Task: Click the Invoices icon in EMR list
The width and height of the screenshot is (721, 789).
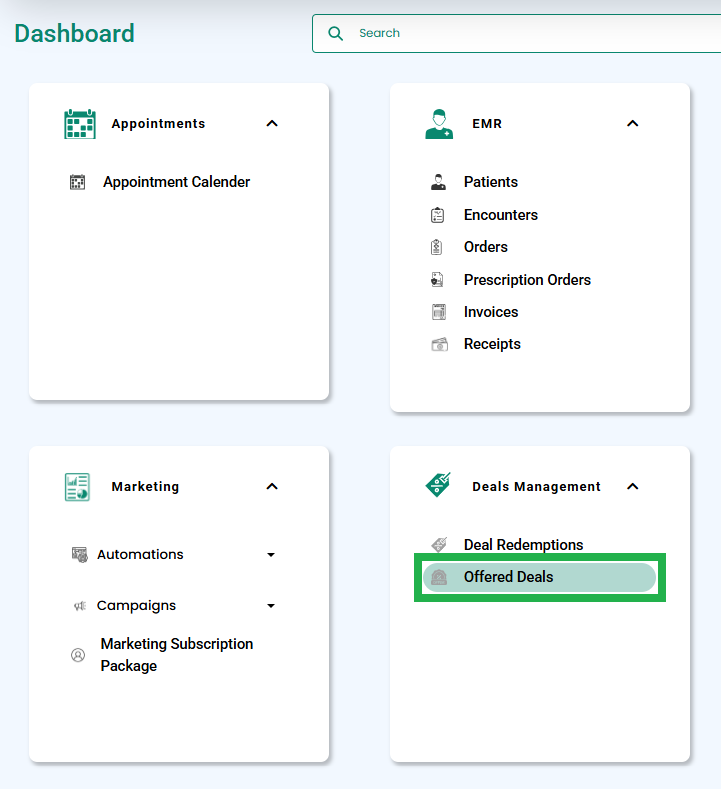Action: 439,312
